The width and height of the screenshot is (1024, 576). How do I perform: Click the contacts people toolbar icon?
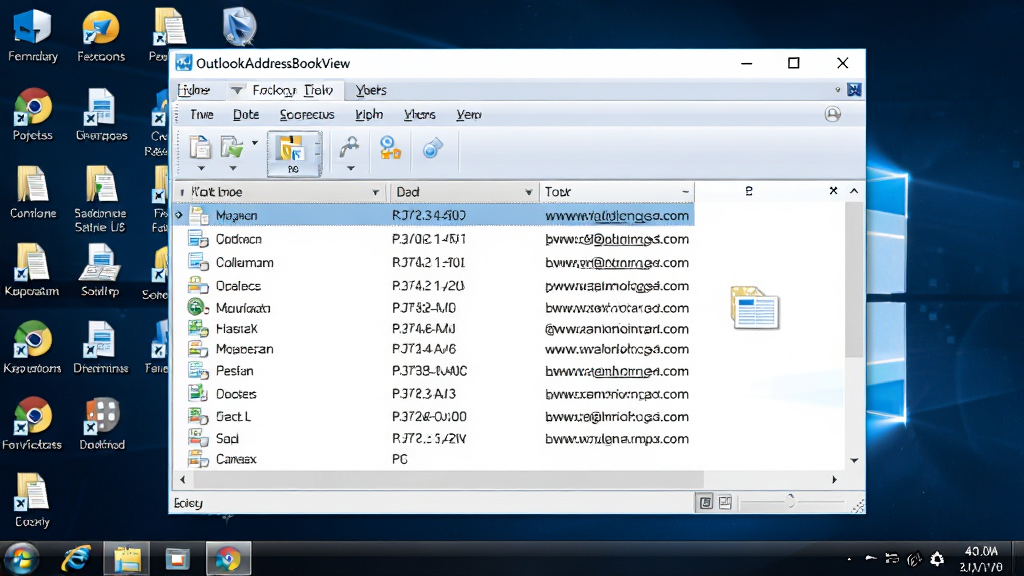click(391, 148)
